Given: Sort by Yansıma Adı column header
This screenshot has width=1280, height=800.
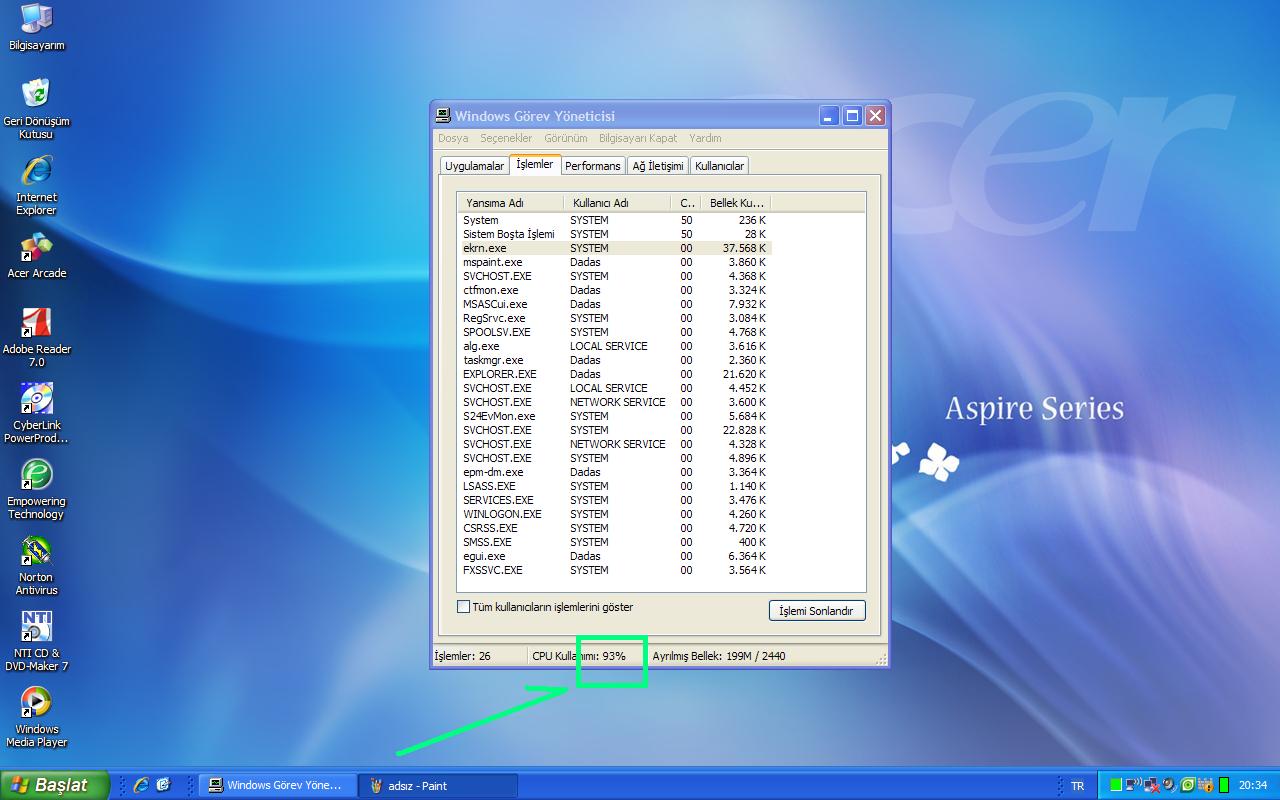Looking at the screenshot, I should click(x=510, y=203).
